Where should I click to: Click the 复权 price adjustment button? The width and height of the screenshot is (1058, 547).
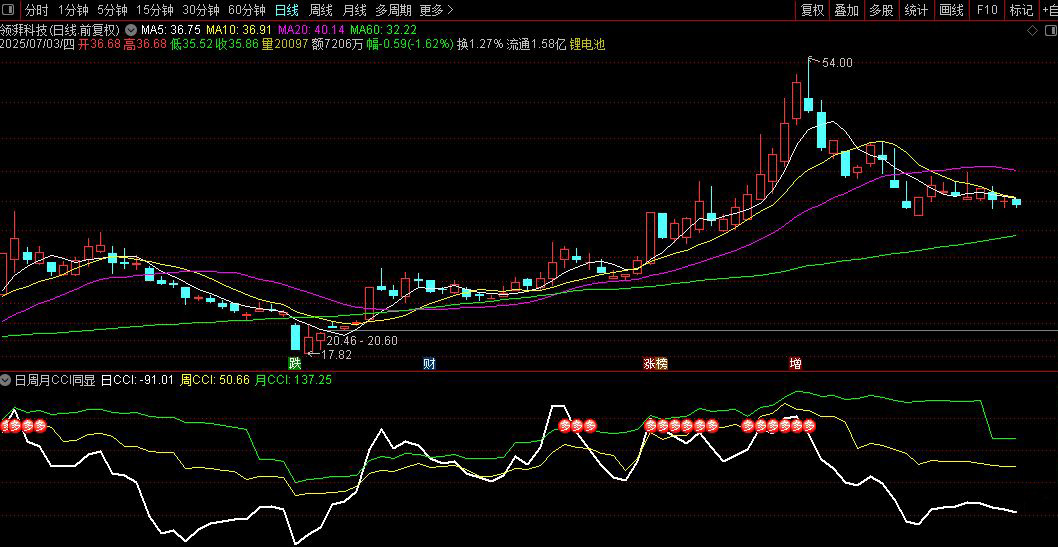(812, 10)
